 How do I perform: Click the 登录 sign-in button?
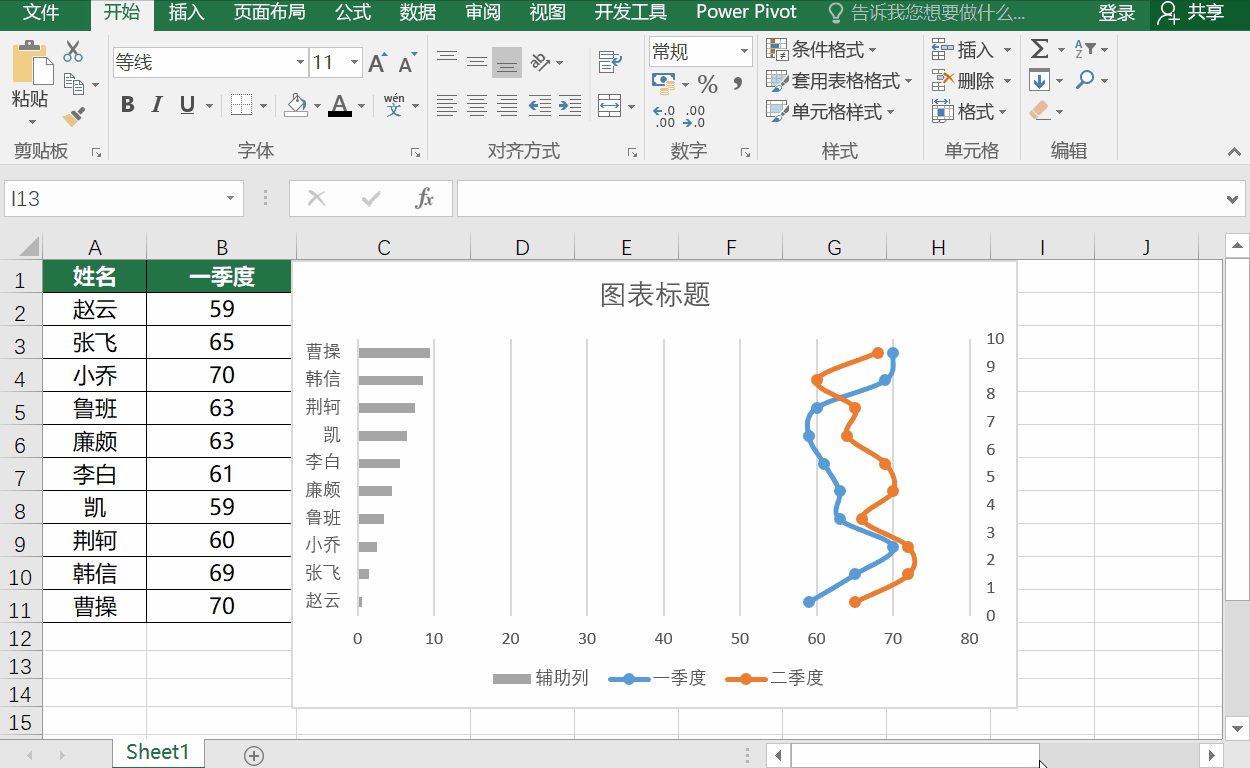[1117, 13]
